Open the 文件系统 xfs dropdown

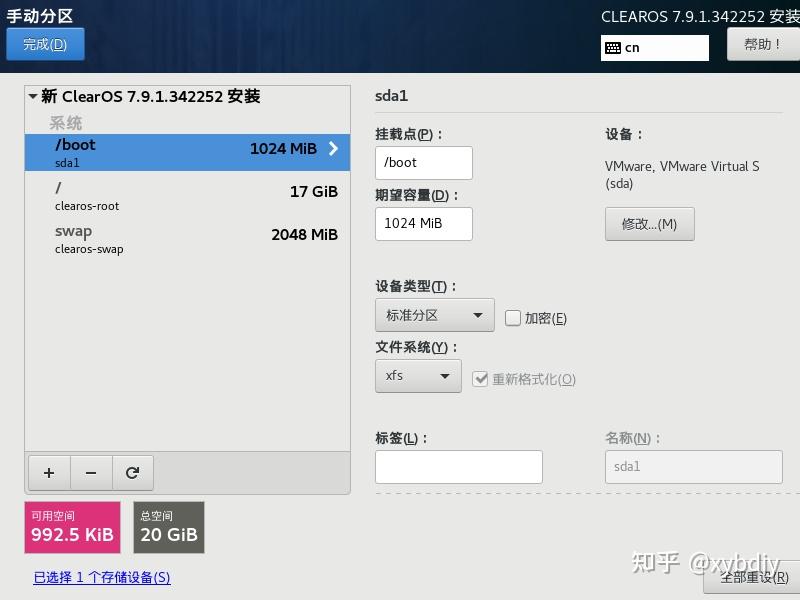pyautogui.click(x=417, y=378)
